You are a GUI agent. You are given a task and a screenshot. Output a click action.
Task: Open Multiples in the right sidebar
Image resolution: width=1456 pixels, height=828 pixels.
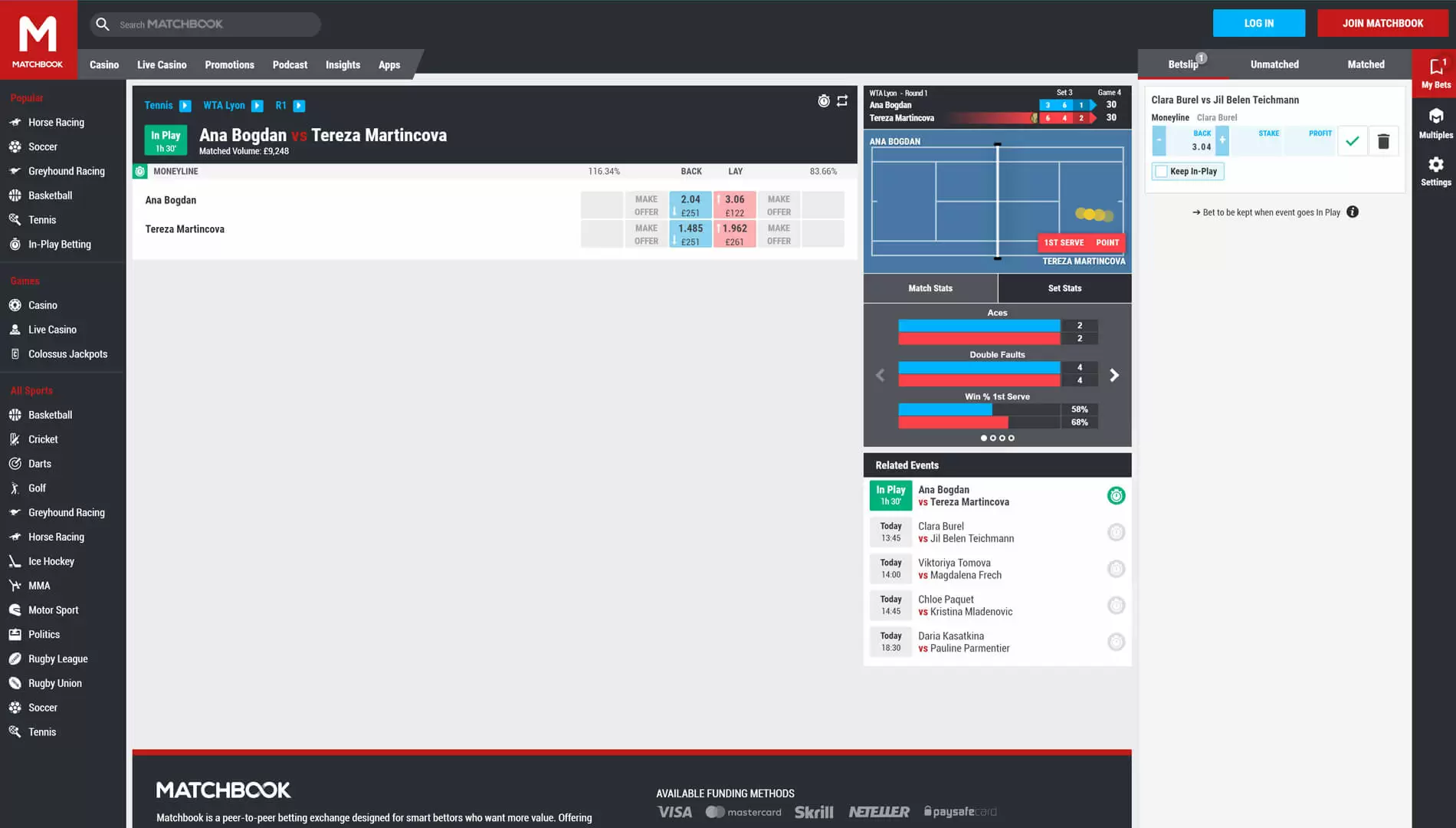(x=1435, y=123)
